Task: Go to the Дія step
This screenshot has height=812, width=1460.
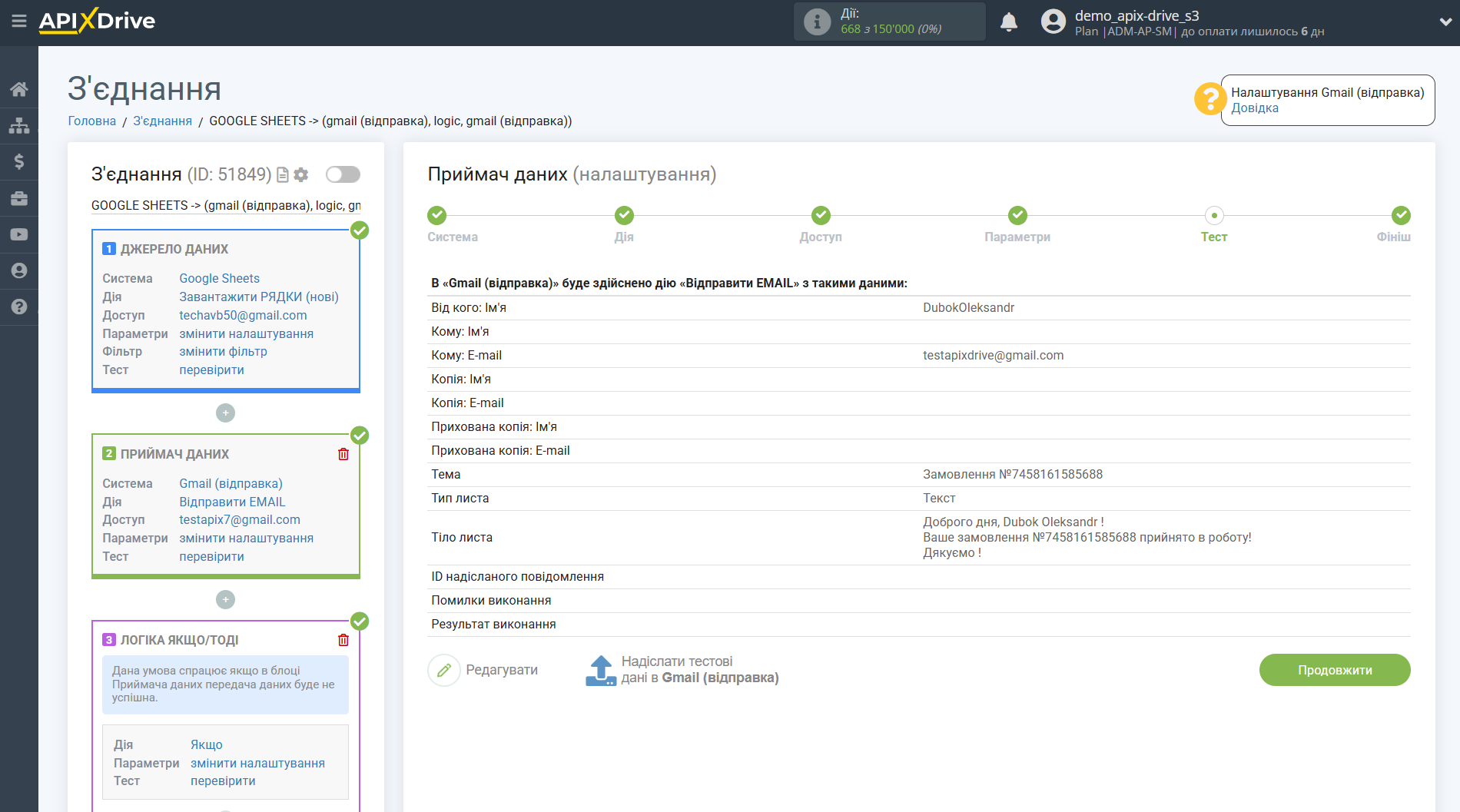Action: coord(624,216)
